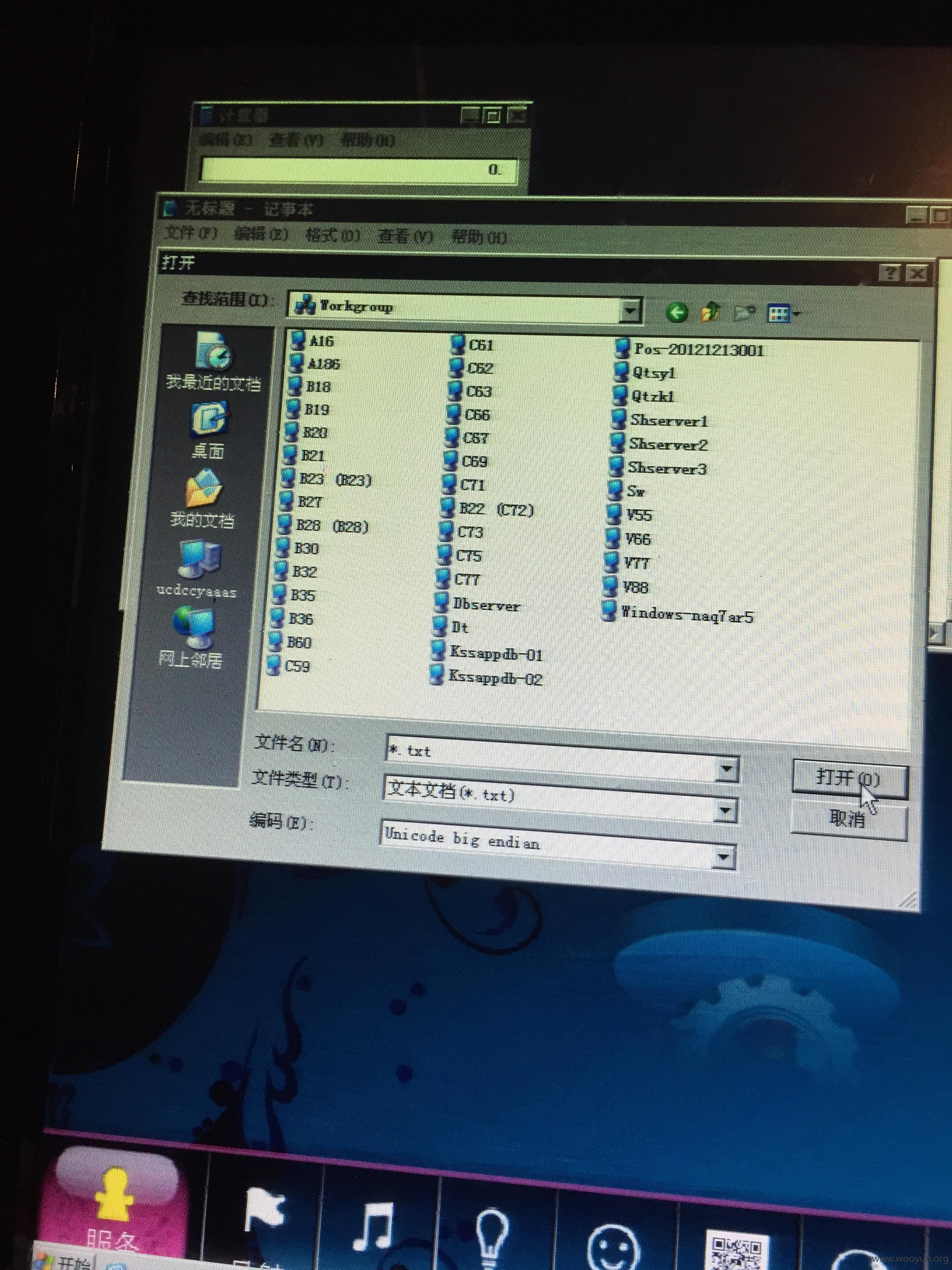Select computer B18
The height and width of the screenshot is (1270, 952).
pos(309,386)
